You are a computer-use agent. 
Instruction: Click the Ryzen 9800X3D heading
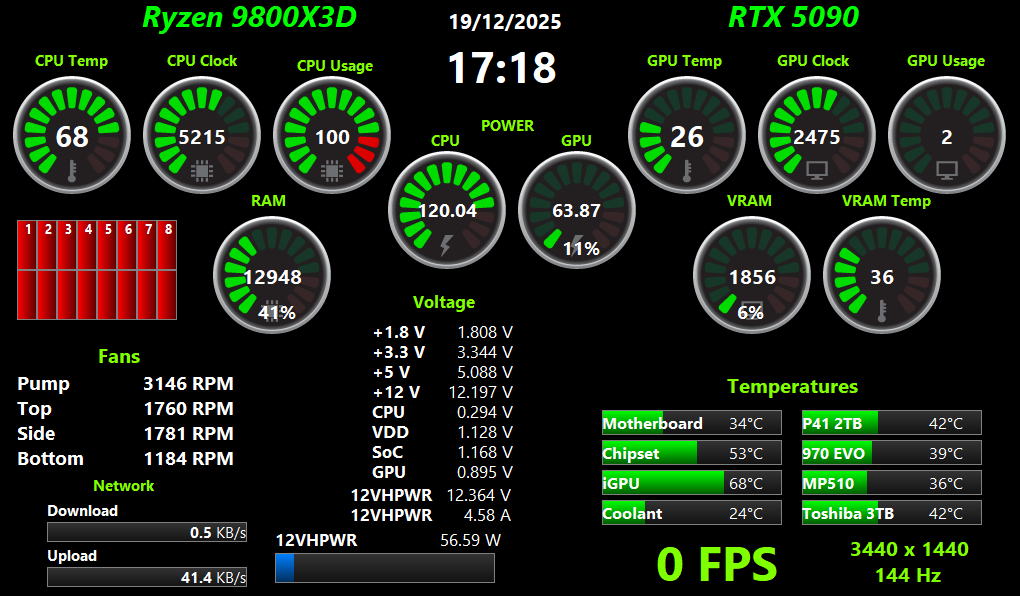click(249, 17)
